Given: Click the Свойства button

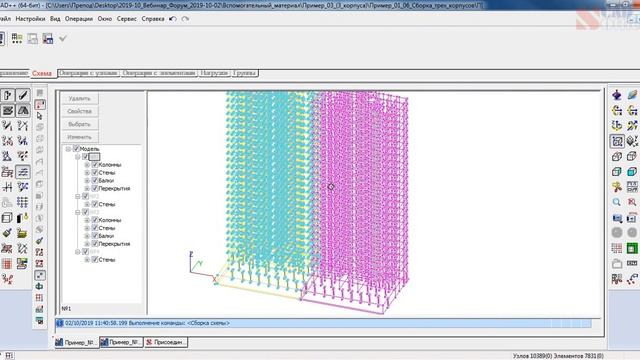Looking at the screenshot, I should tap(80, 111).
